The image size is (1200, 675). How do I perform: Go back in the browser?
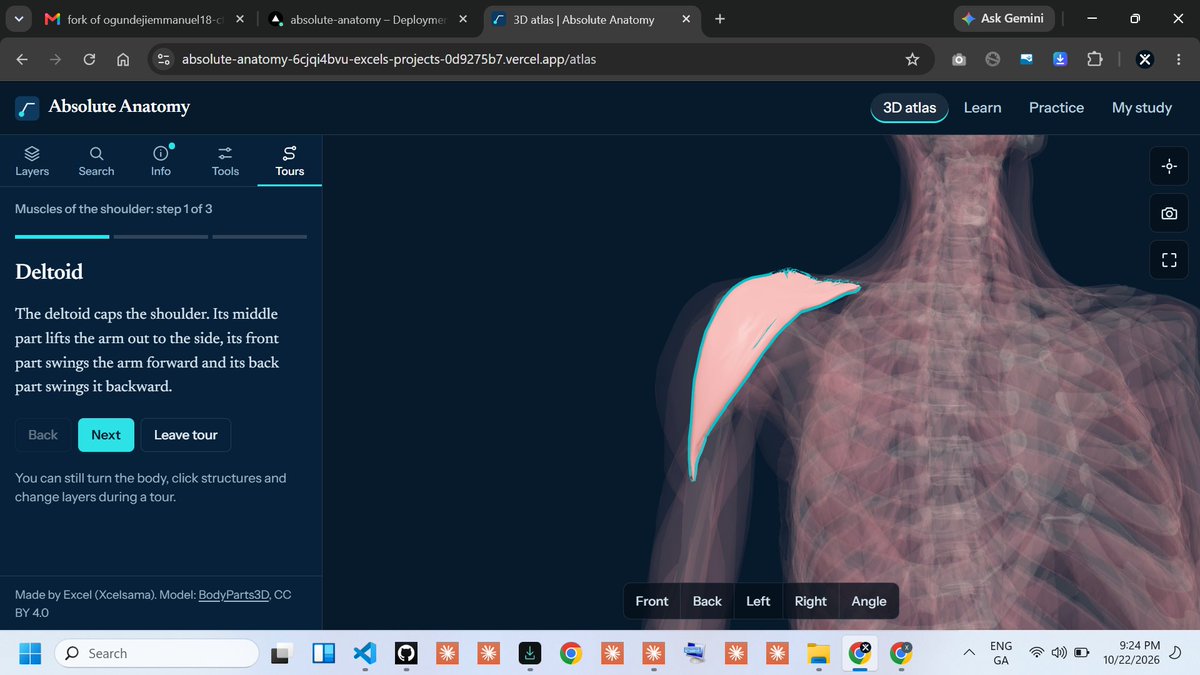[22, 60]
